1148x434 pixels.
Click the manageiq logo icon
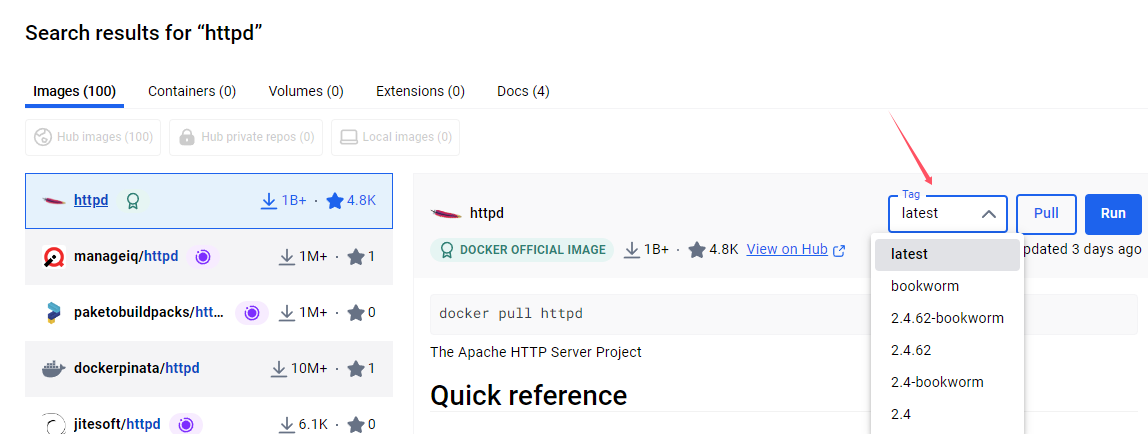coord(53,257)
